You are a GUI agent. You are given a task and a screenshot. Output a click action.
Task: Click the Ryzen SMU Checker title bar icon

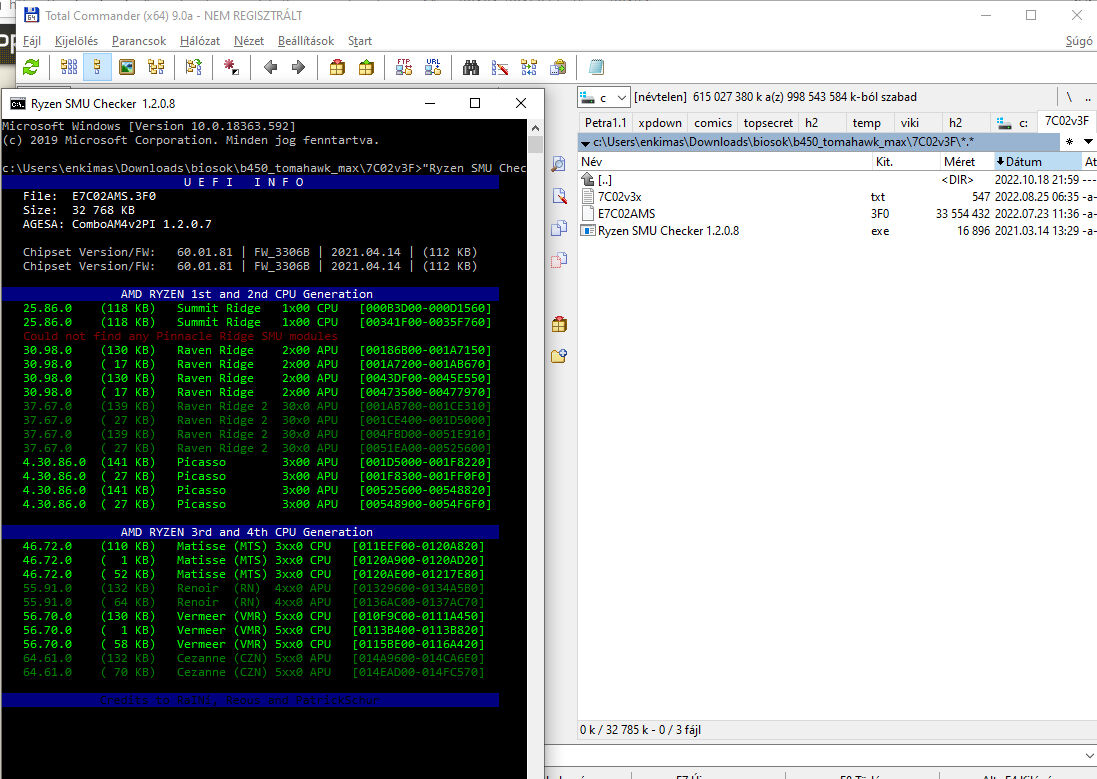coord(17,104)
